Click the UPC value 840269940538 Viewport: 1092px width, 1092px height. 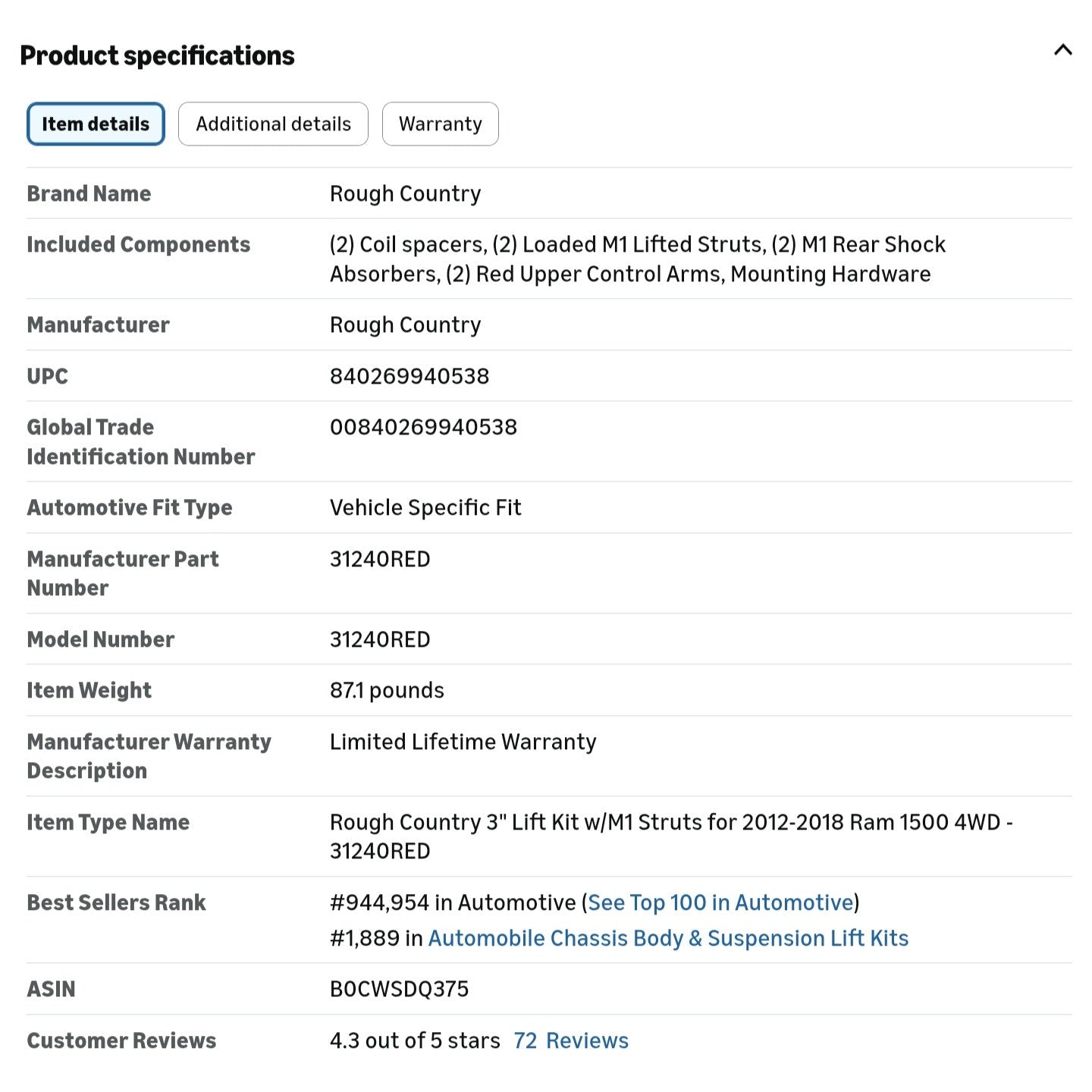pos(409,376)
